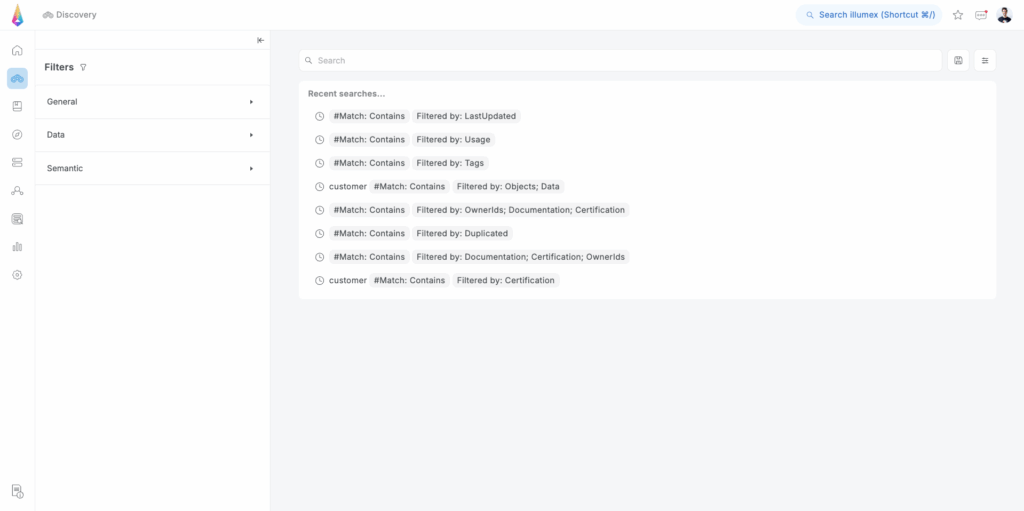Open the Search illumex global search bar
1024x511 pixels.
click(x=869, y=15)
